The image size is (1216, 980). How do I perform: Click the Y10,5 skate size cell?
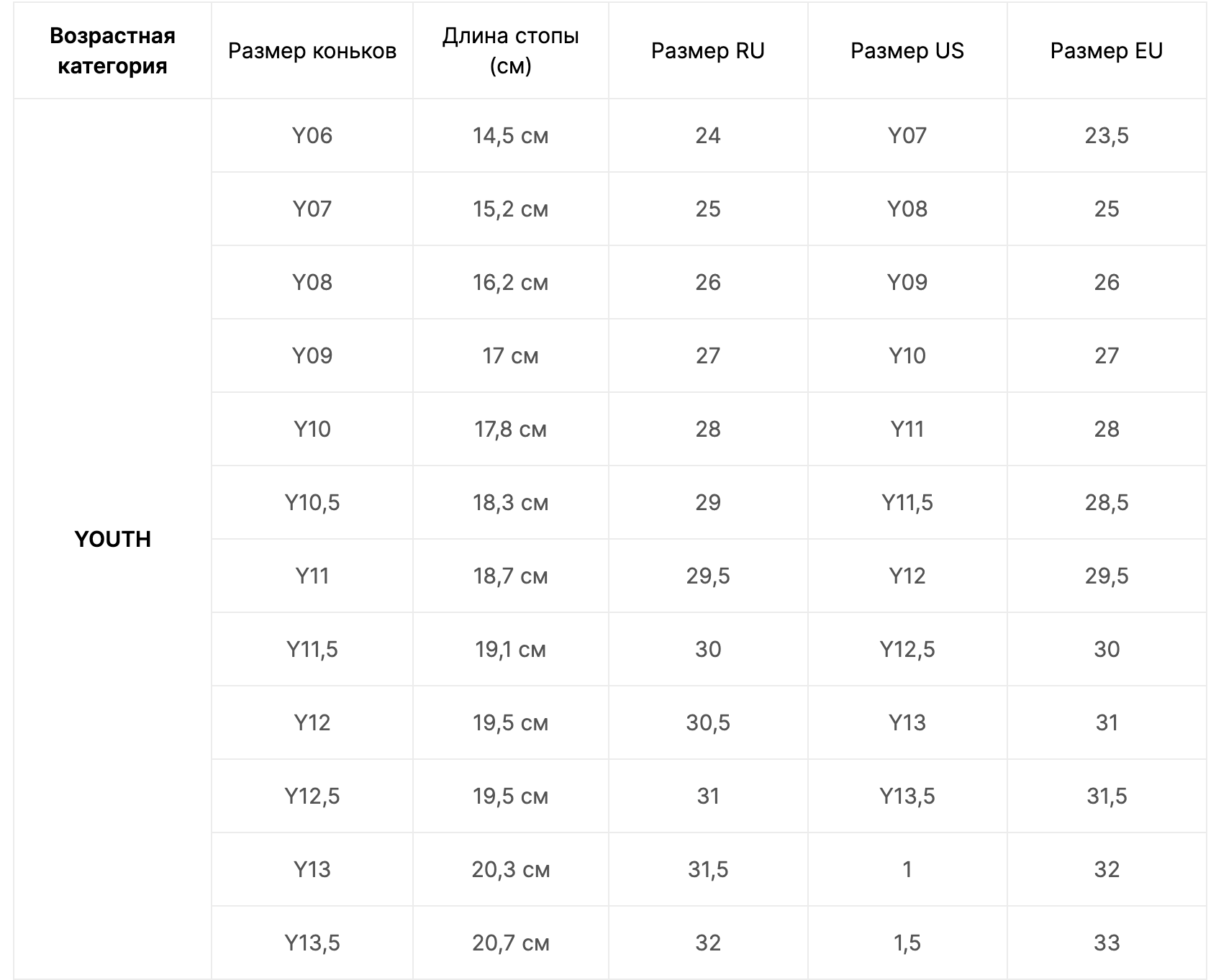tap(312, 503)
